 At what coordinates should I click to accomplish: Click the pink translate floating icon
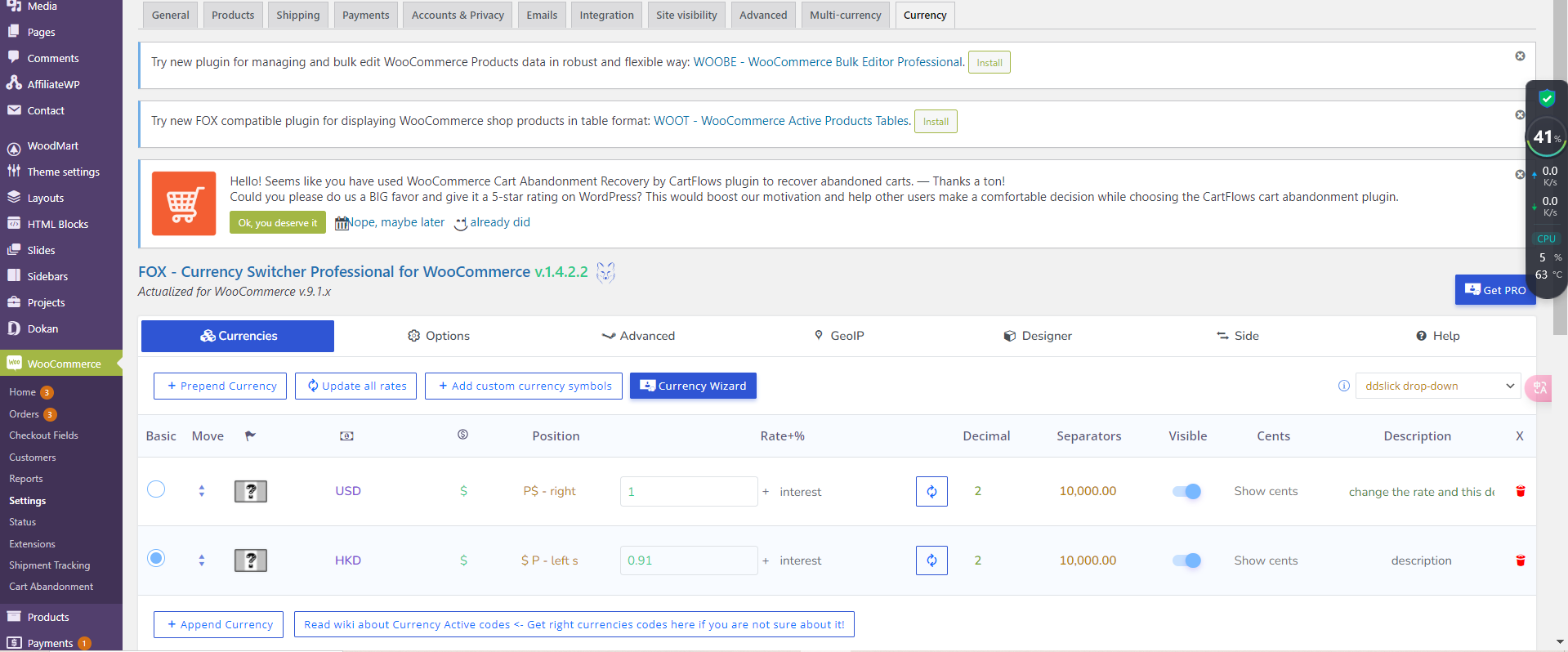(x=1540, y=388)
